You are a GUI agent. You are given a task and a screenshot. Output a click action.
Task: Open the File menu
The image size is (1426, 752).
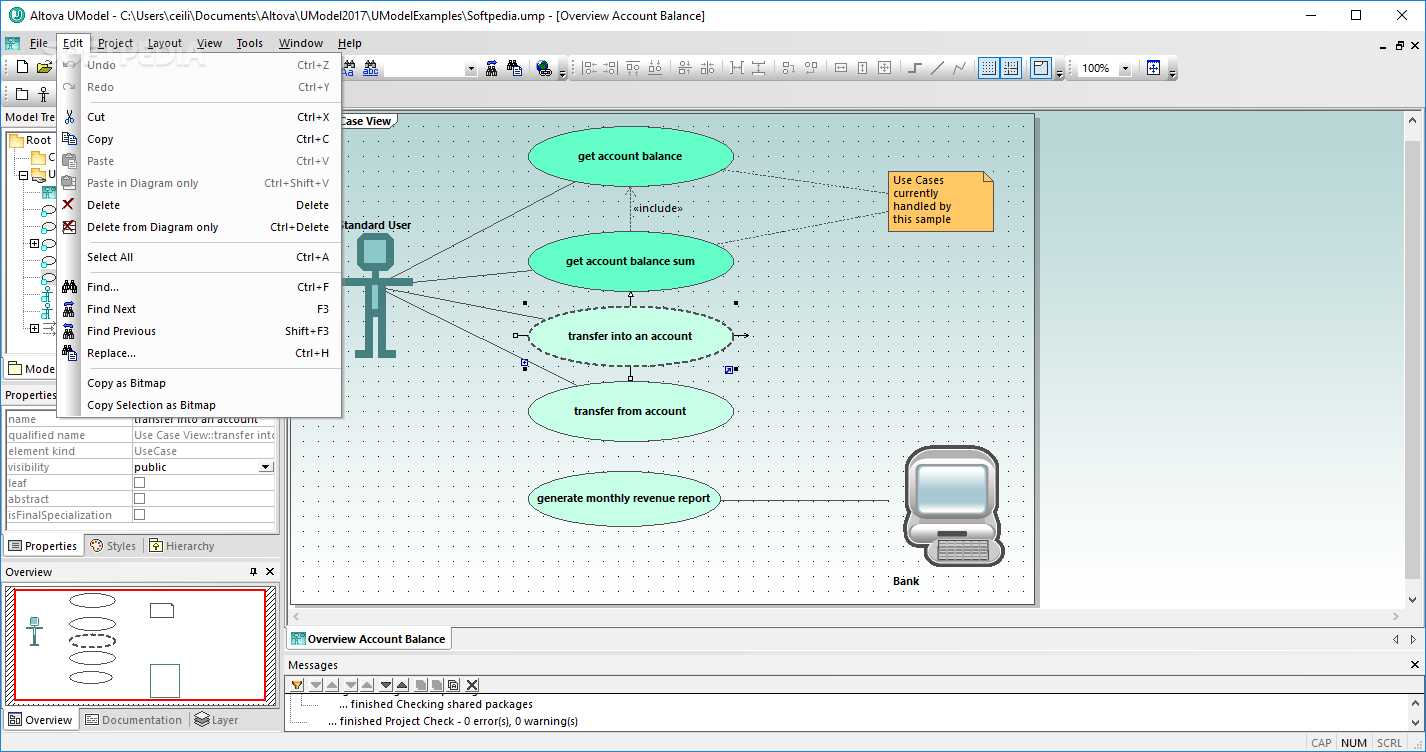pyautogui.click(x=38, y=43)
